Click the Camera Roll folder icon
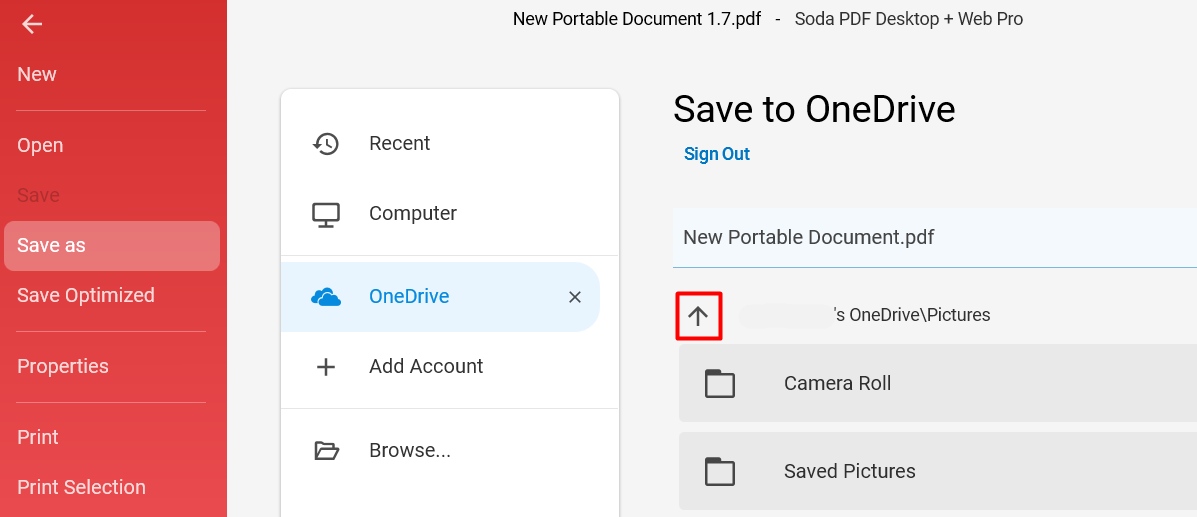 point(719,383)
